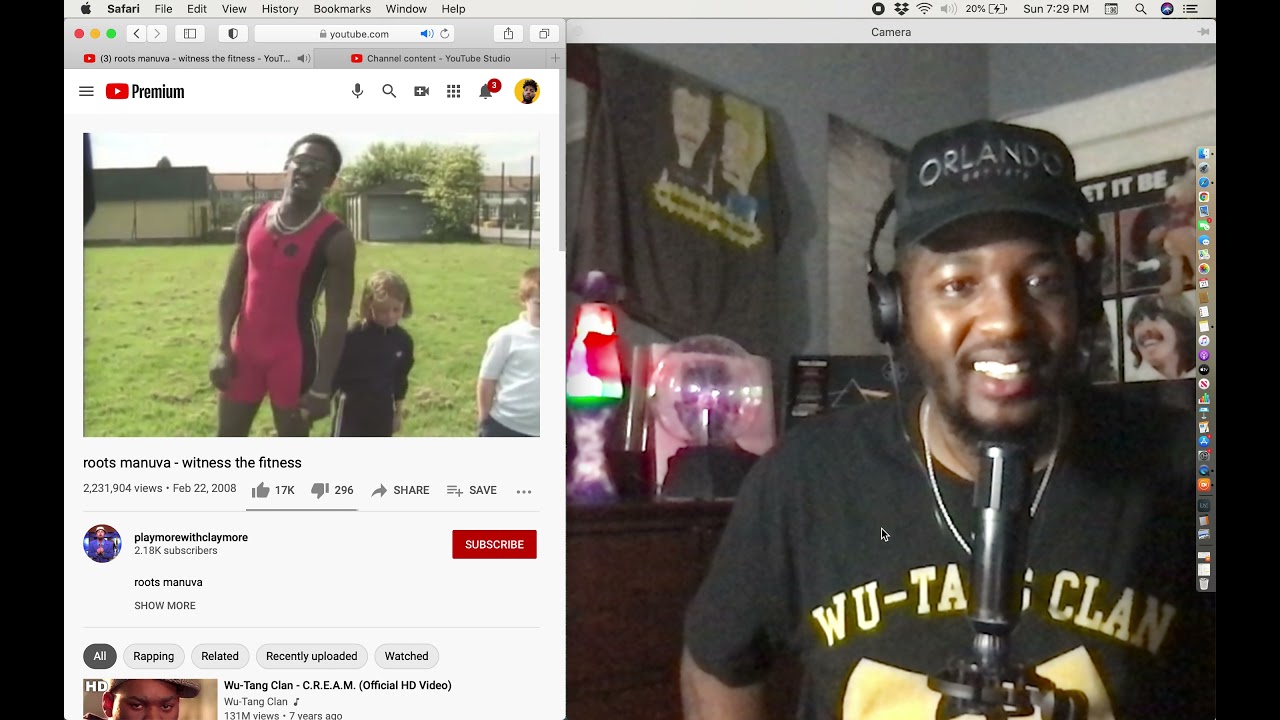
Task: Open the Safari menu
Action: (123, 9)
